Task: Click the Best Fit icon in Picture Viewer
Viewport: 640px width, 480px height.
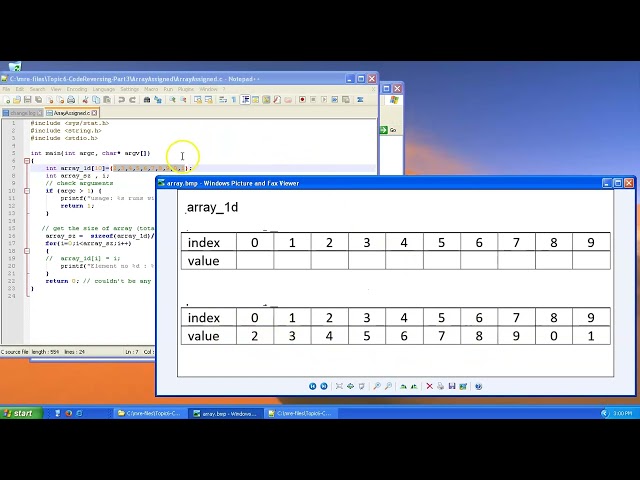Action: point(339,386)
